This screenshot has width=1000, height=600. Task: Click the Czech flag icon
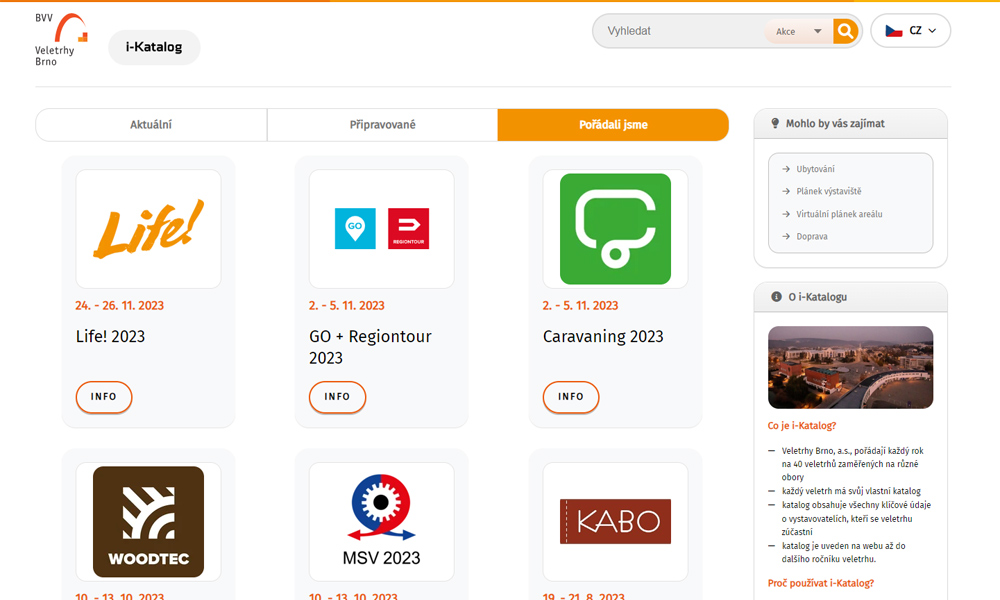[x=894, y=31]
